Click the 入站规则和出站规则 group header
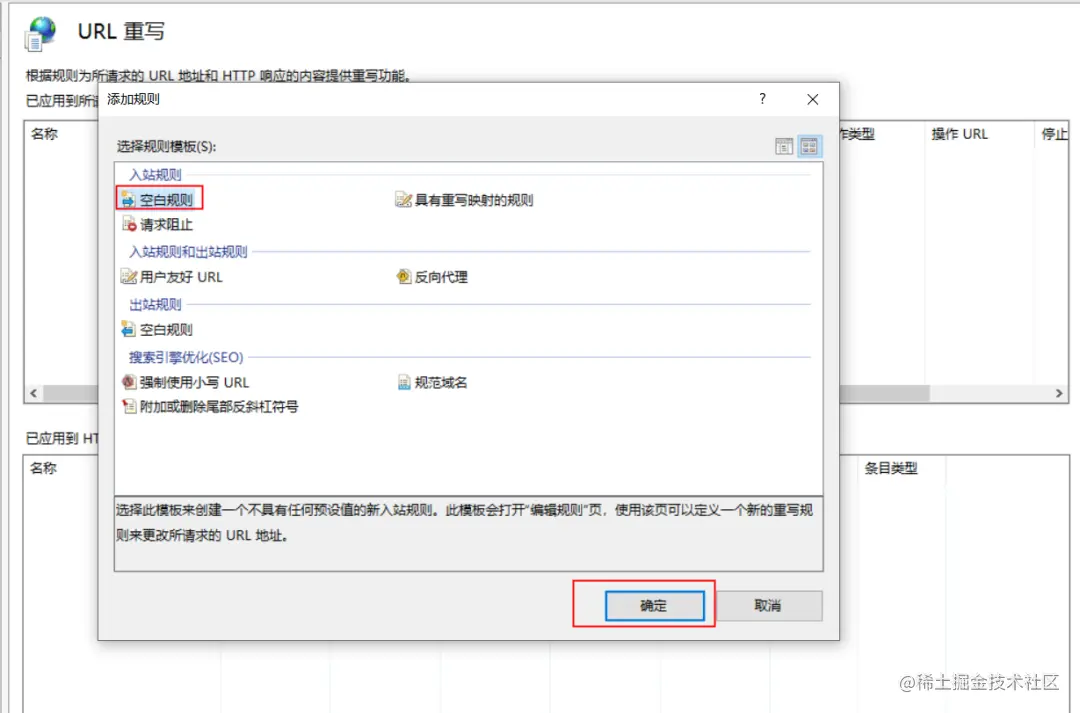 click(x=188, y=252)
